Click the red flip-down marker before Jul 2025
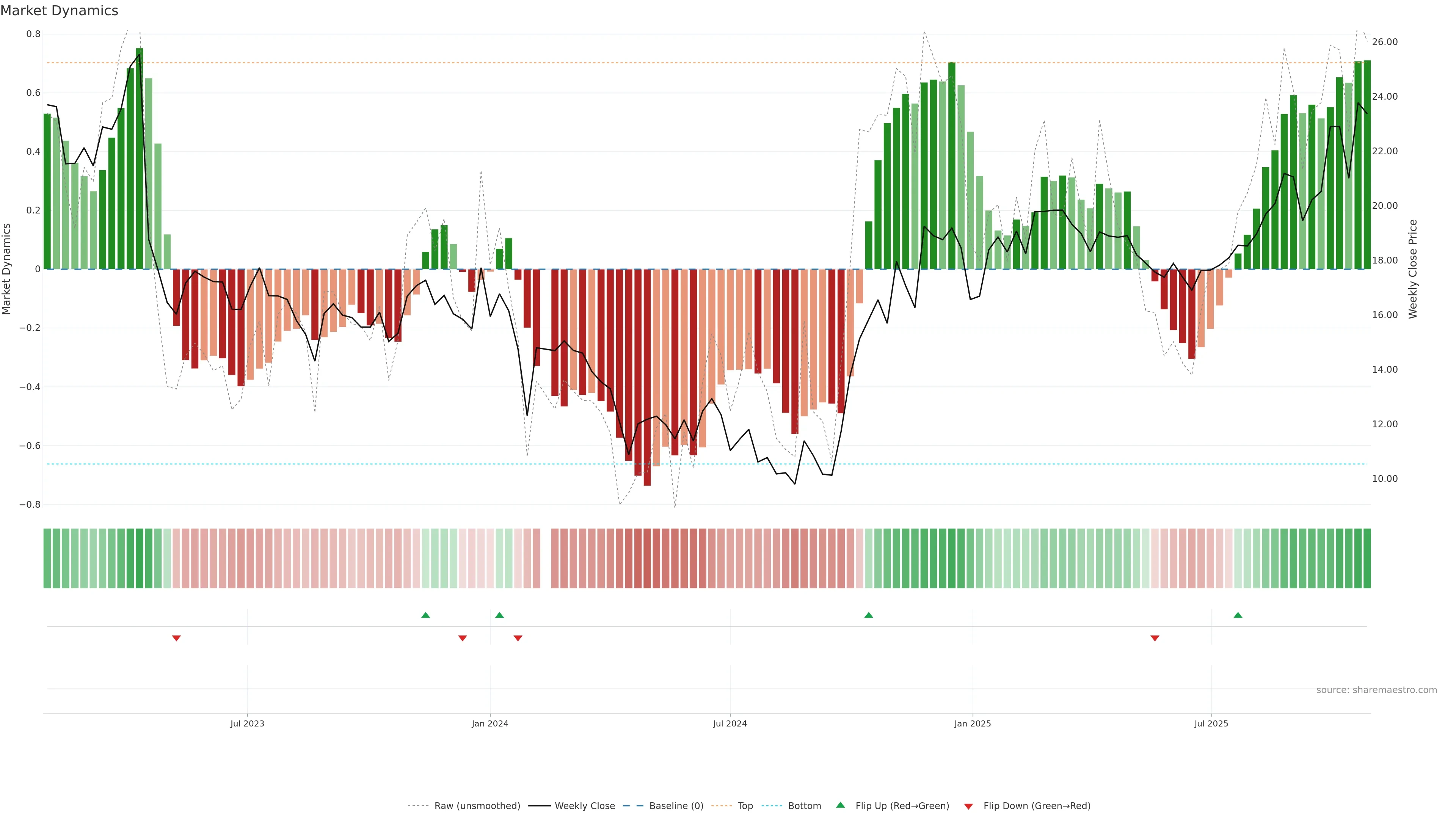 pyautogui.click(x=1155, y=638)
